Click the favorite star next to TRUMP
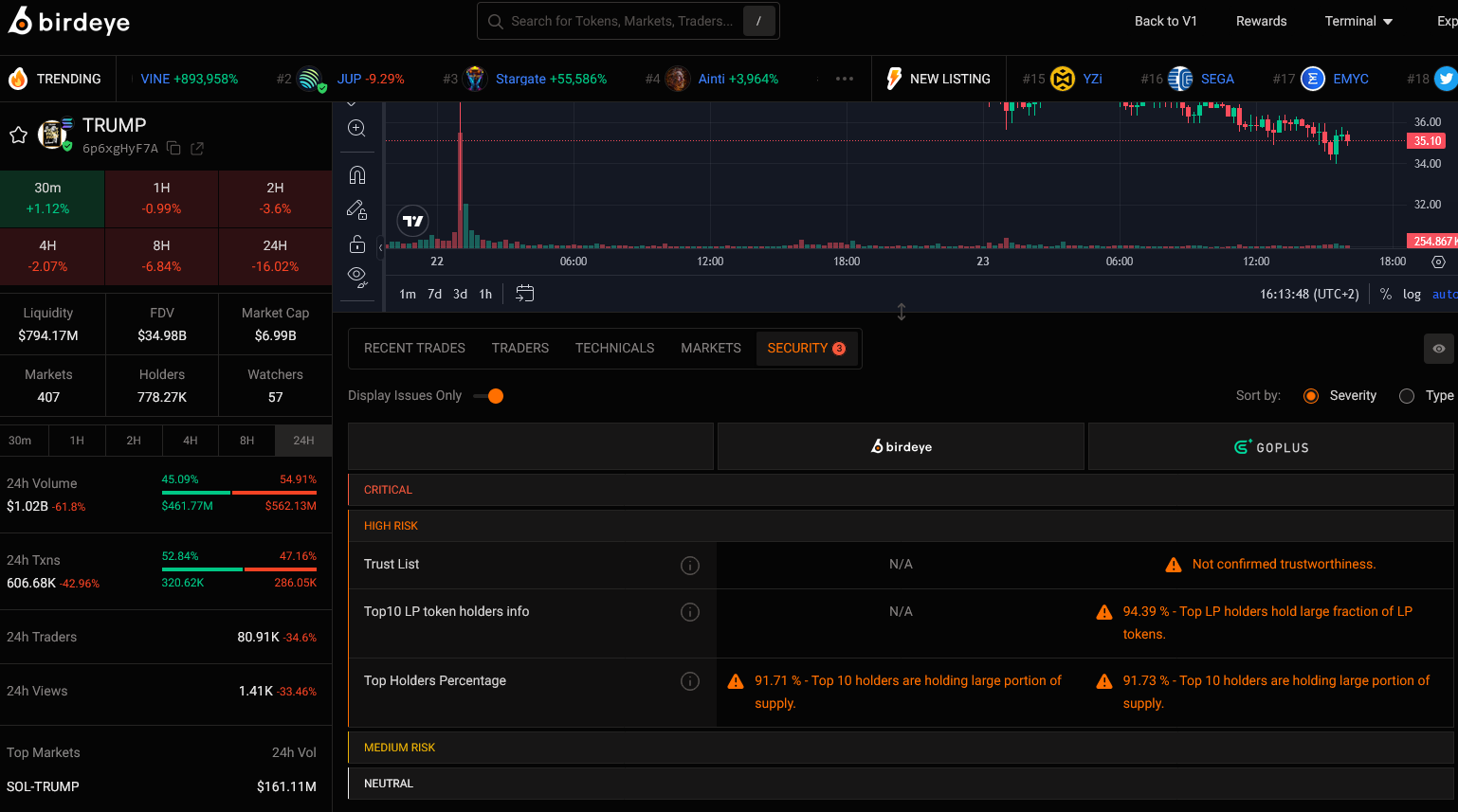This screenshot has width=1458, height=812. (x=18, y=135)
